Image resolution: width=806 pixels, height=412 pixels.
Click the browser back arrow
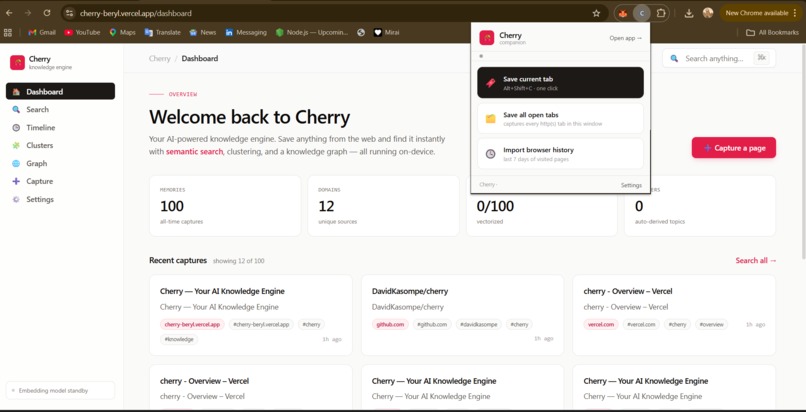pos(9,13)
